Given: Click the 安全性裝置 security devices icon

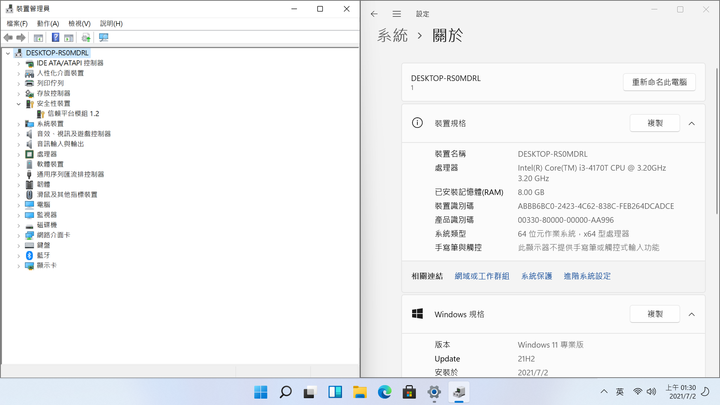Looking at the screenshot, I should (29, 104).
